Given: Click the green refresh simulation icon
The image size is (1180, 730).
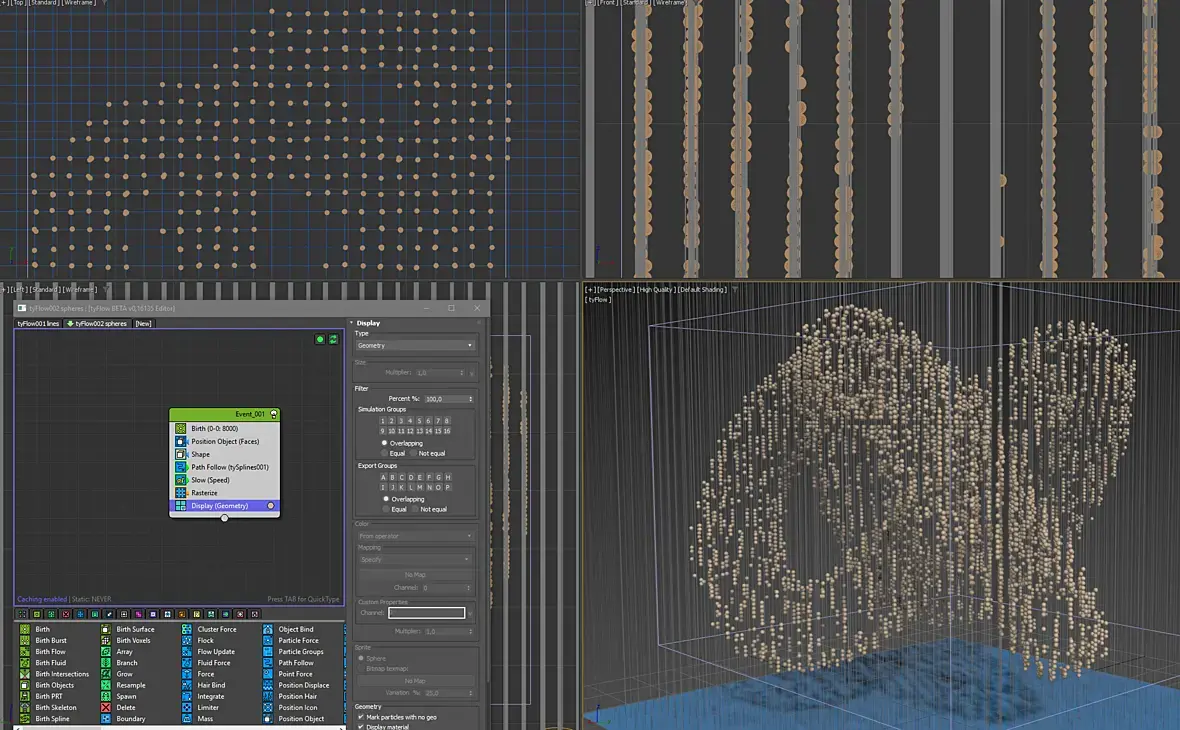Looking at the screenshot, I should (333, 339).
